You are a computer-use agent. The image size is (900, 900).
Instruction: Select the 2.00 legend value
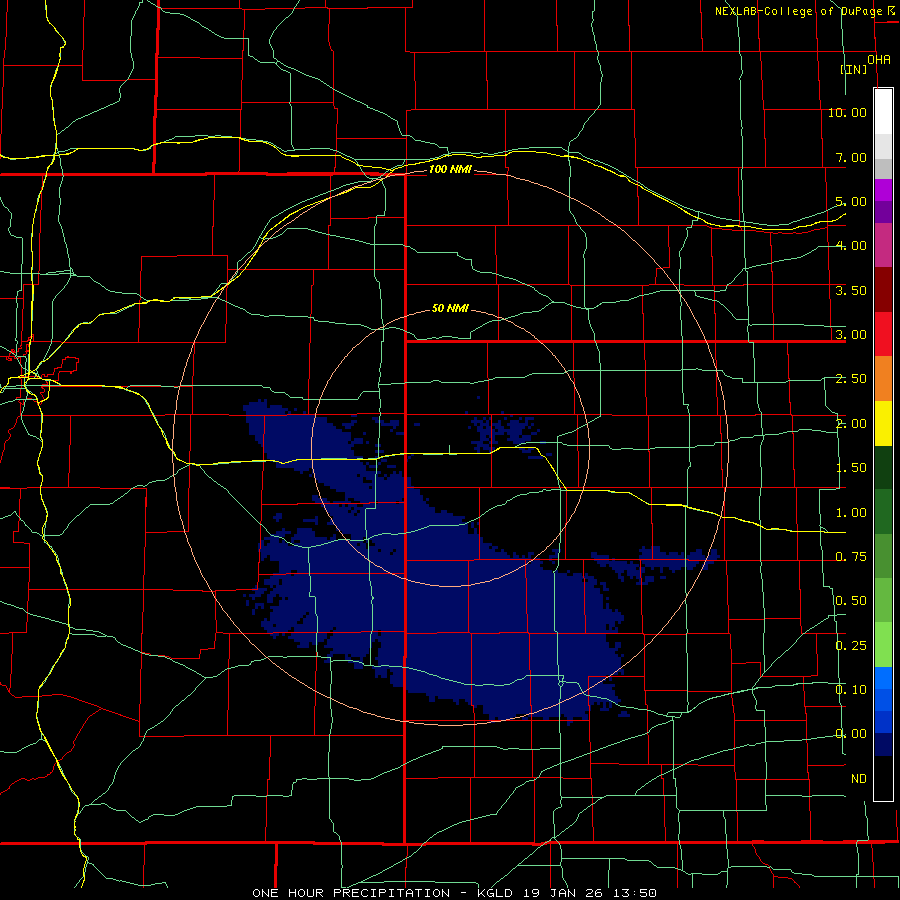851,424
